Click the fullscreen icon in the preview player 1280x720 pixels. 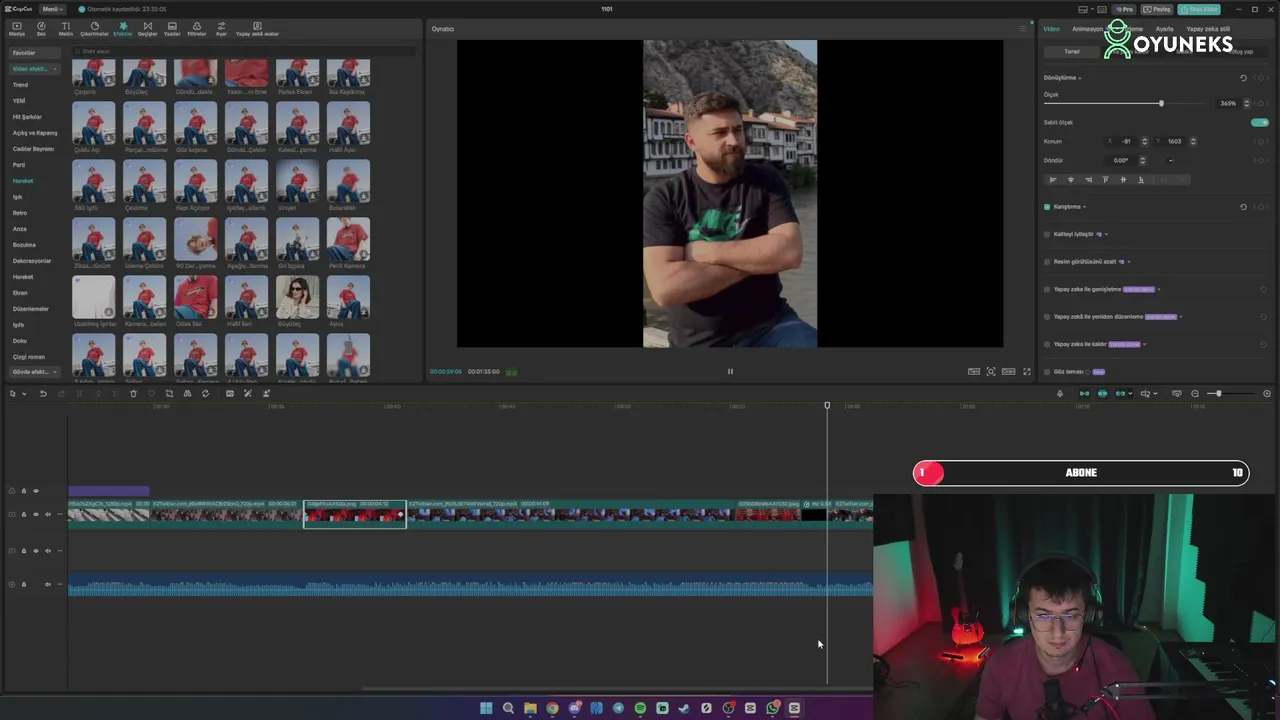click(1026, 372)
